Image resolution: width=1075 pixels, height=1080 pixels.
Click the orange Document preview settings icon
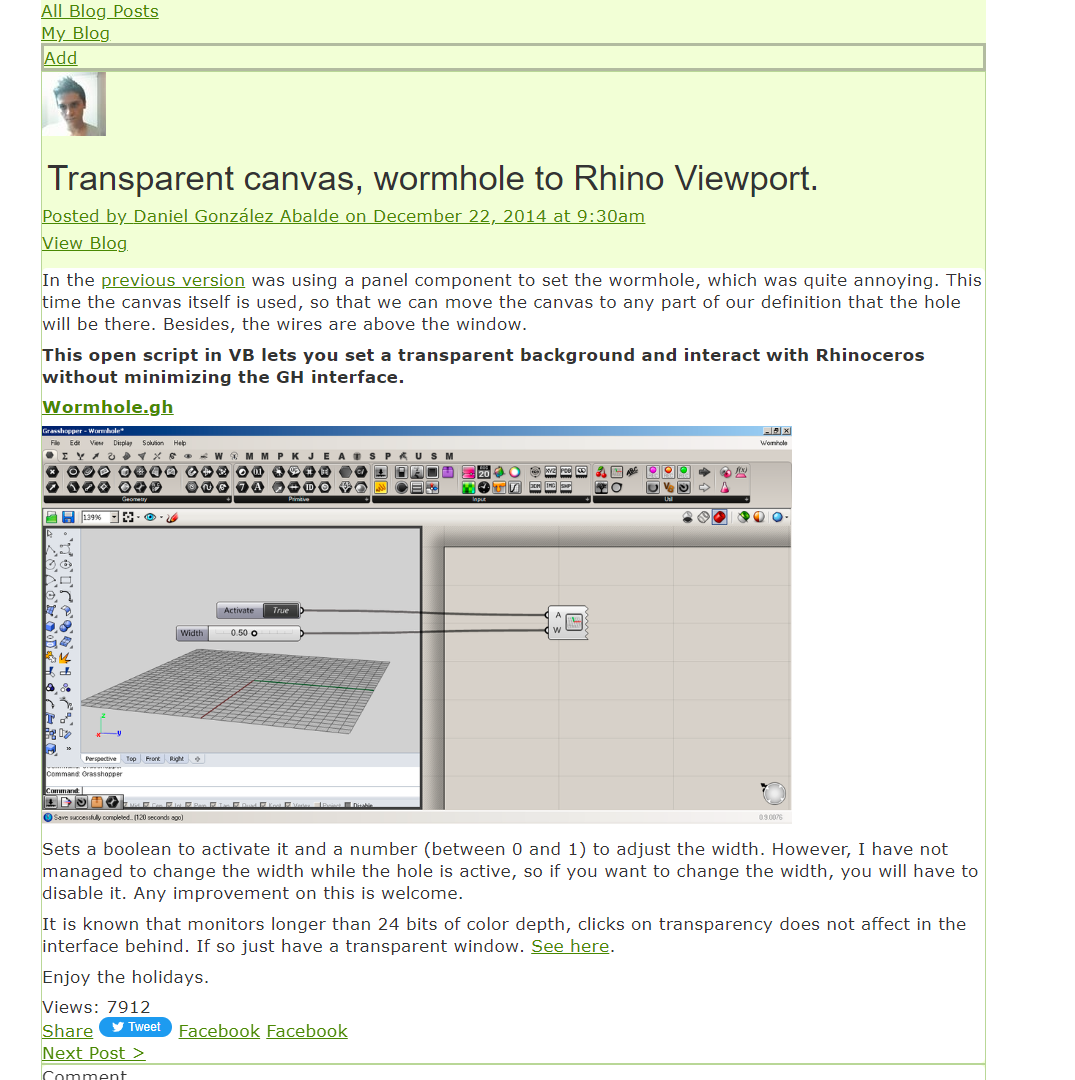[x=759, y=517]
